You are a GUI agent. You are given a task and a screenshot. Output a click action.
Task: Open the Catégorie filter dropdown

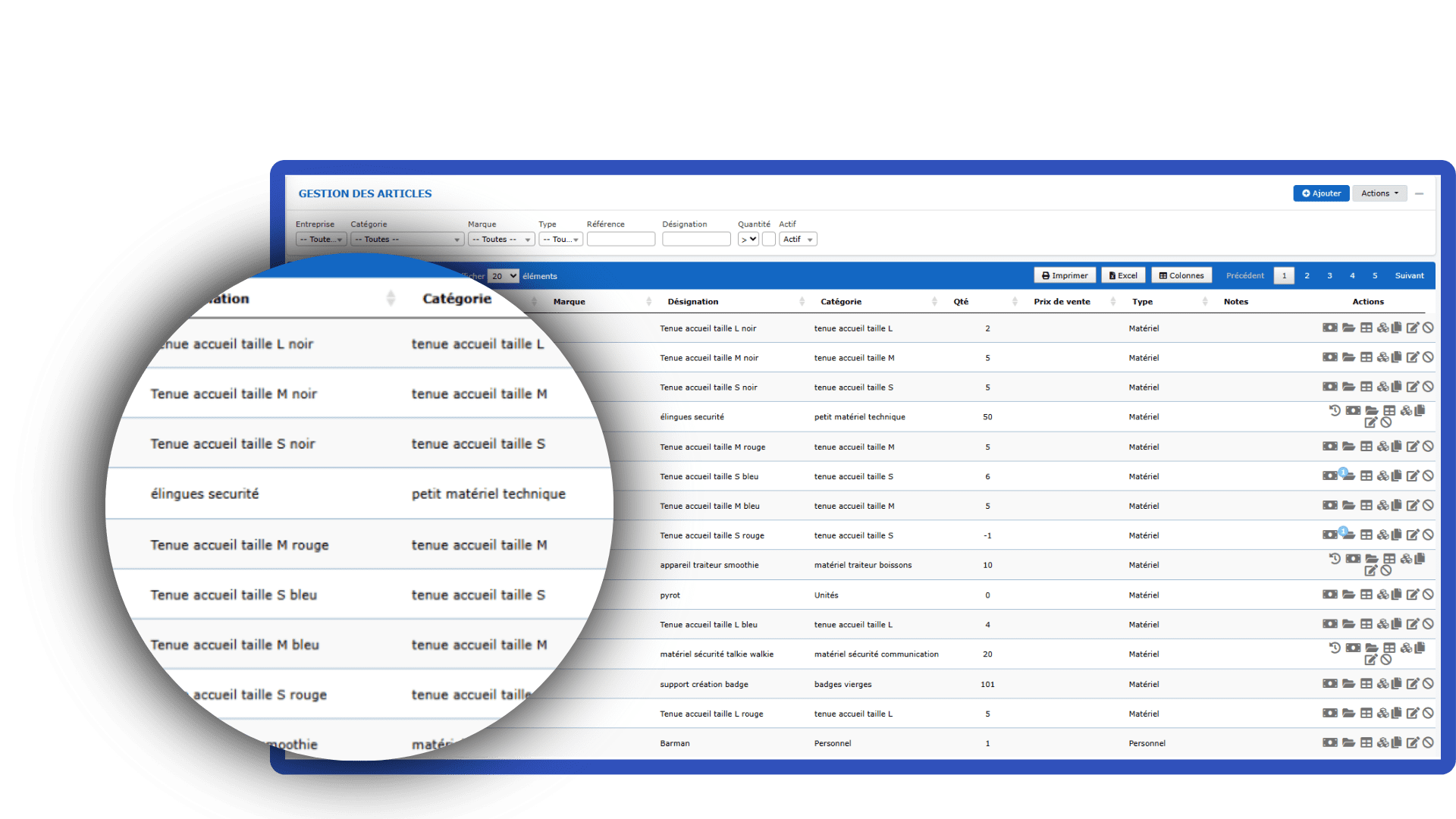[x=406, y=239]
